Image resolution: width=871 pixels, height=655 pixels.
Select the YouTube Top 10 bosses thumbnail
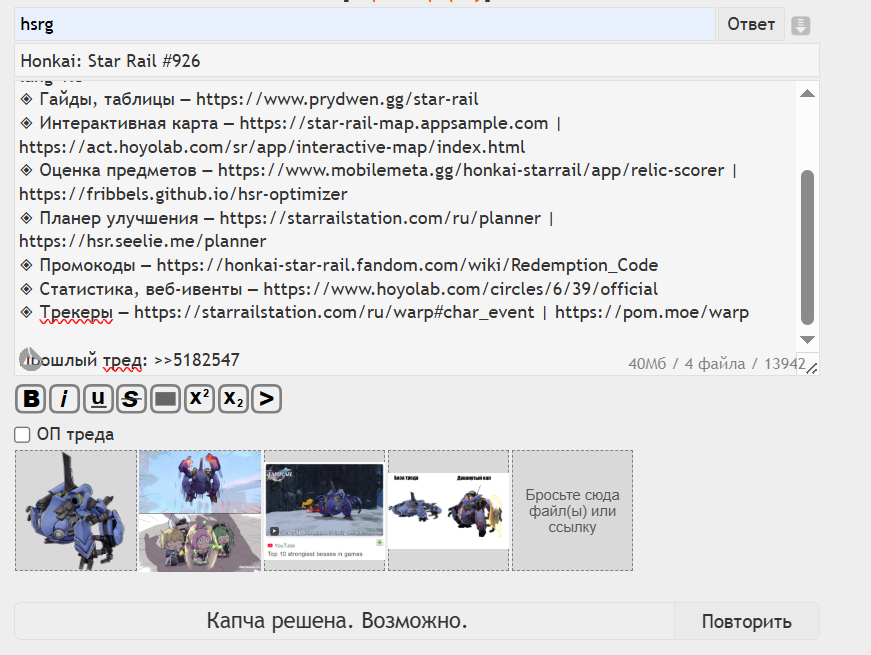324,511
